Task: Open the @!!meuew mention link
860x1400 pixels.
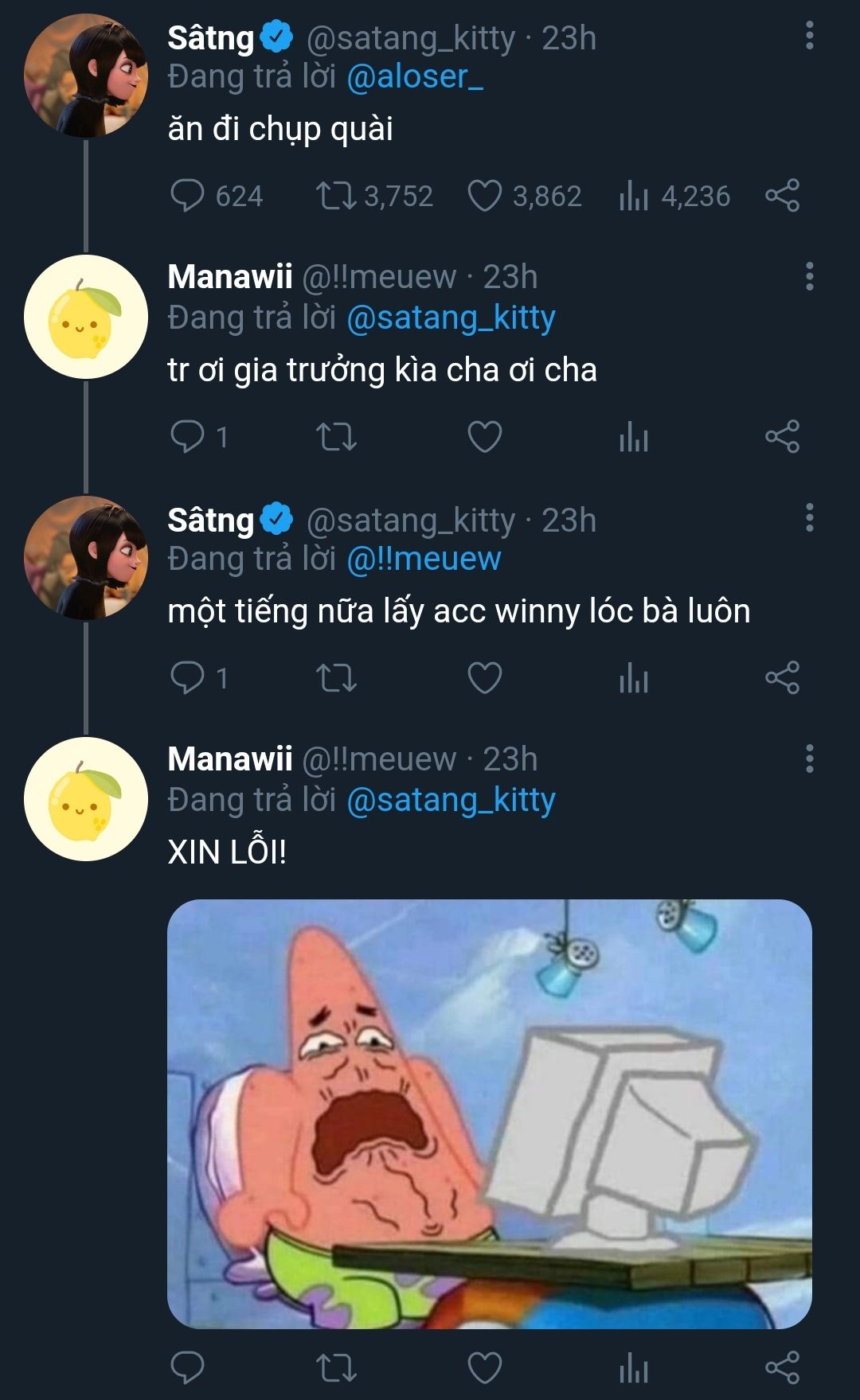Action: click(x=424, y=559)
